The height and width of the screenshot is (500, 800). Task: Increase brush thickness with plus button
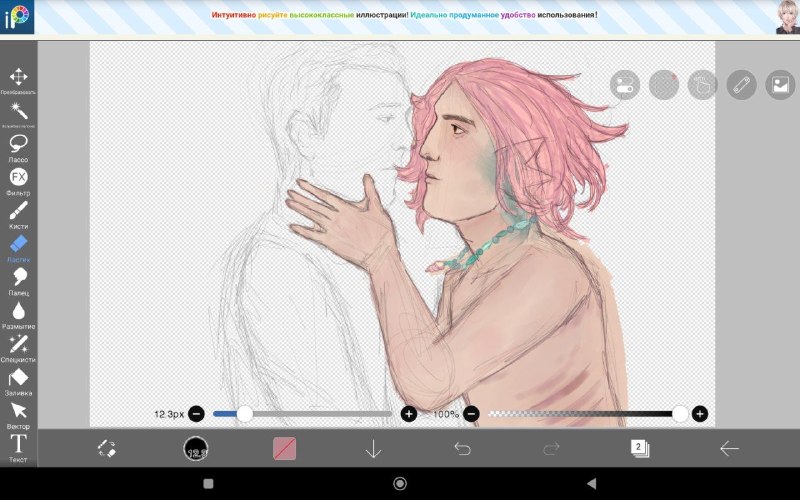tap(409, 414)
